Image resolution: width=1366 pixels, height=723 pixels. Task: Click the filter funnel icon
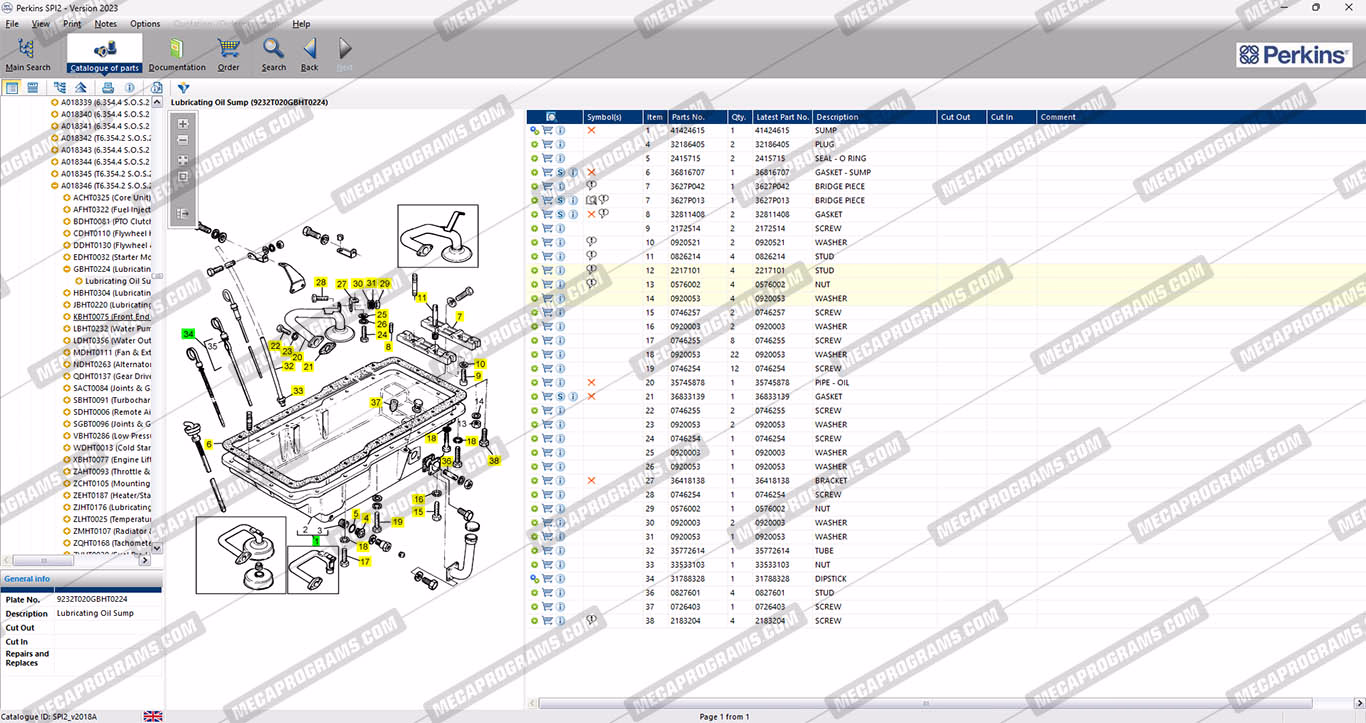[183, 88]
